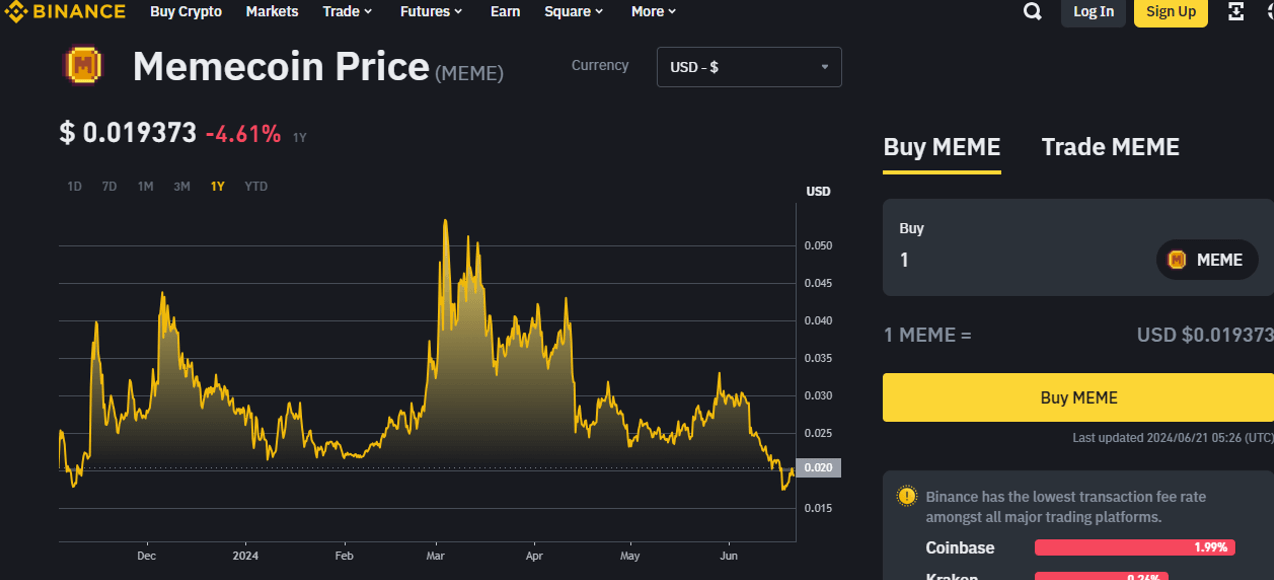The height and width of the screenshot is (580, 1274).
Task: Click the Memecoin pixel coin logo
Action: tap(82, 66)
